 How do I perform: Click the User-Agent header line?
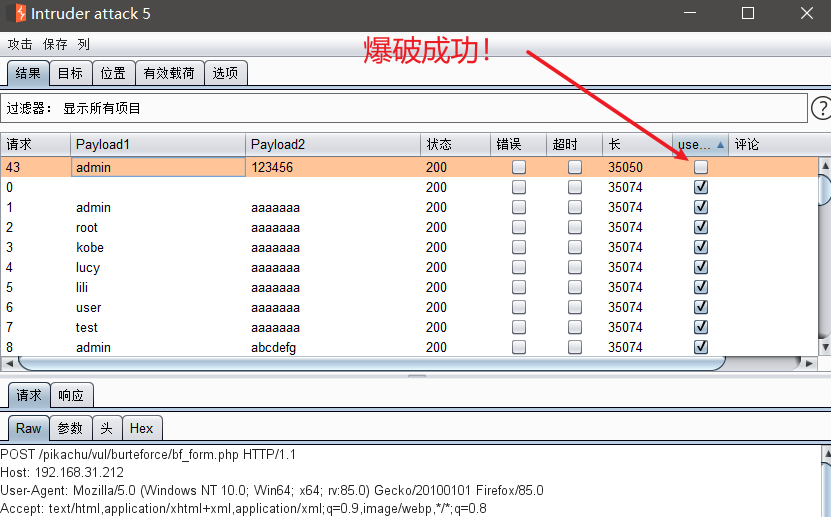[x=272, y=490]
